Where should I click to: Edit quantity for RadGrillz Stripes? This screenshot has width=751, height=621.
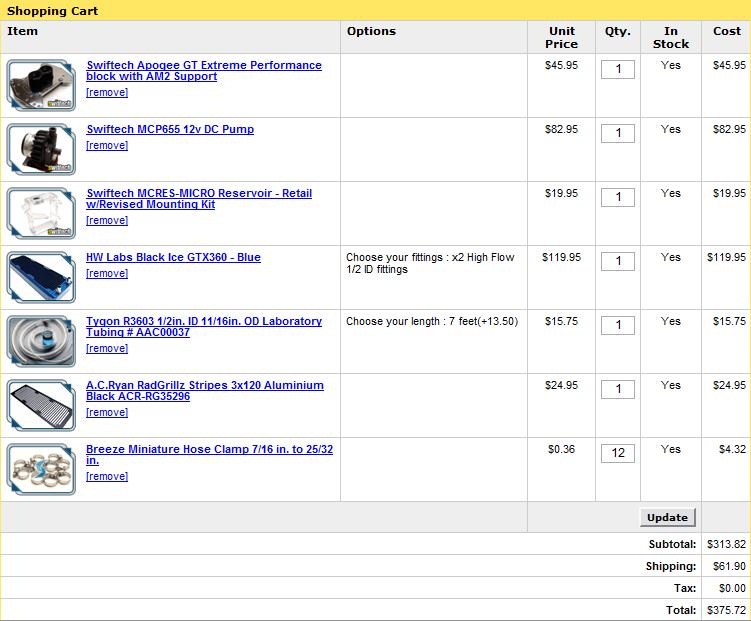coord(618,389)
